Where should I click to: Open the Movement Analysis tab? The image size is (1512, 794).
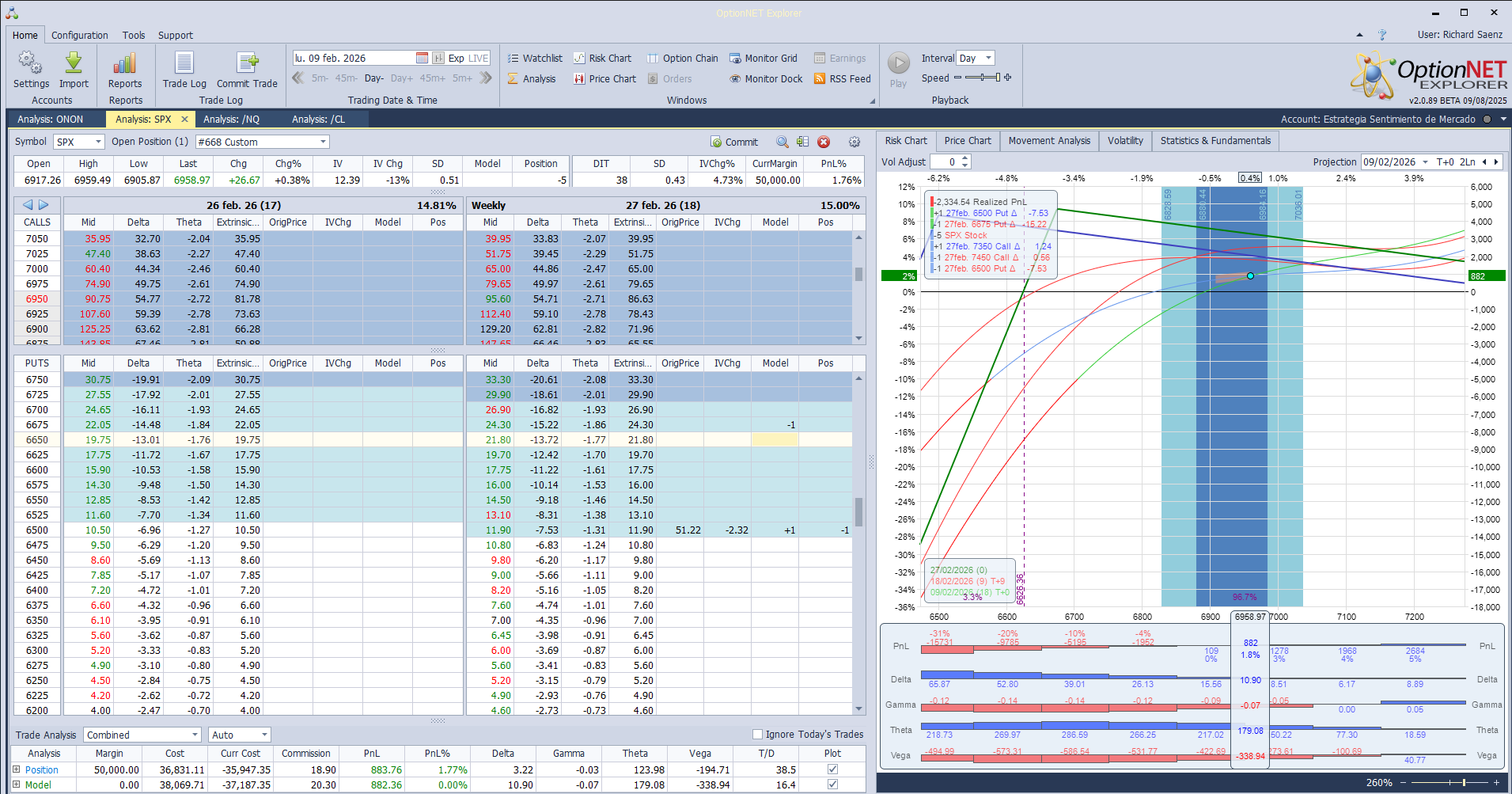[1049, 141]
